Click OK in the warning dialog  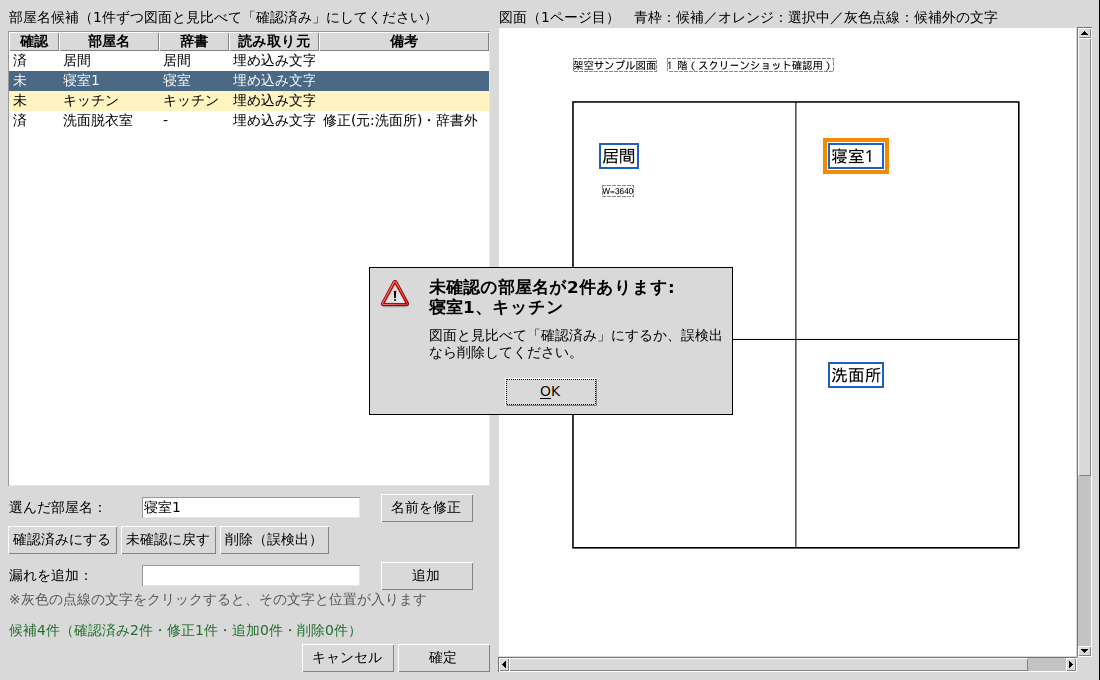pos(551,392)
